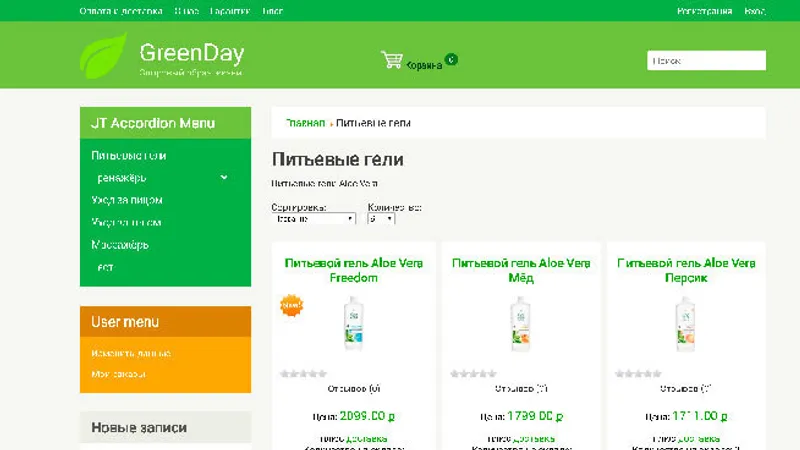Click the price 1799.00 р
This screenshot has width=800, height=450.
pyautogui.click(x=535, y=416)
